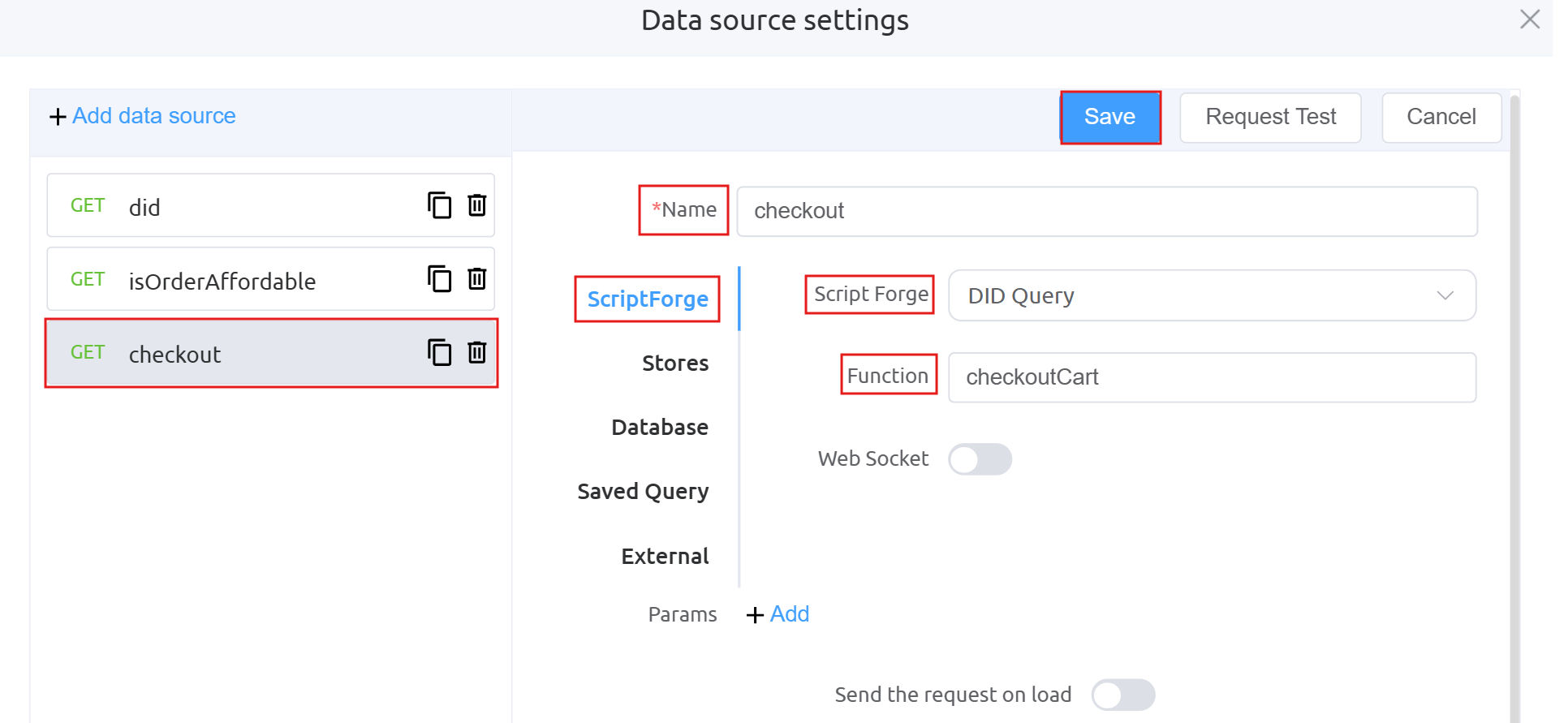Screen dimensions: 1568x723
Task: Close the Data source settings dialog
Action: 1529,19
